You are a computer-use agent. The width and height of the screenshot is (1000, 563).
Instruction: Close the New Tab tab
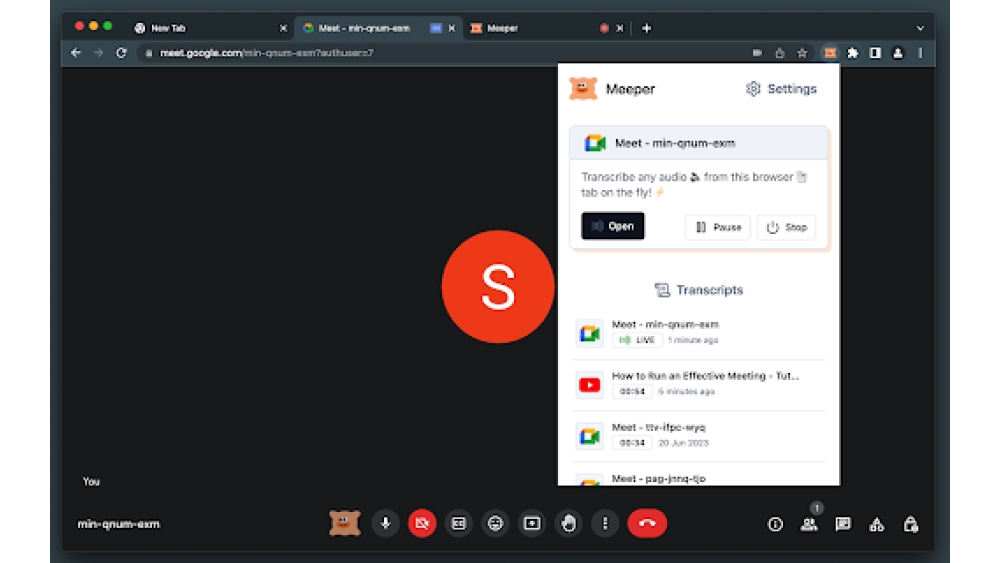point(284,28)
